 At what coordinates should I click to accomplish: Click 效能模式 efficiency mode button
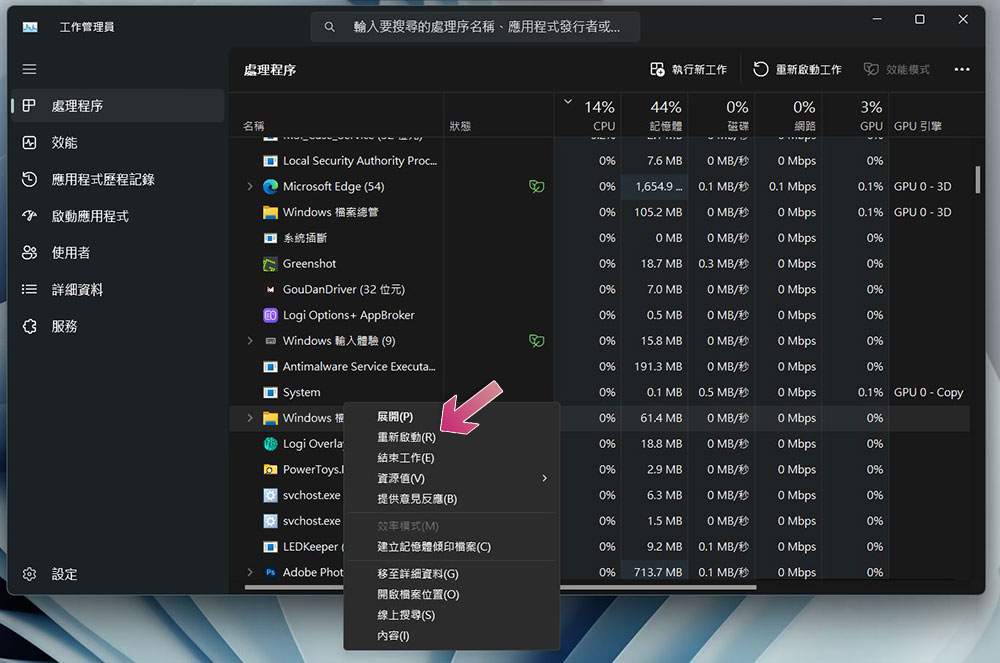(897, 69)
